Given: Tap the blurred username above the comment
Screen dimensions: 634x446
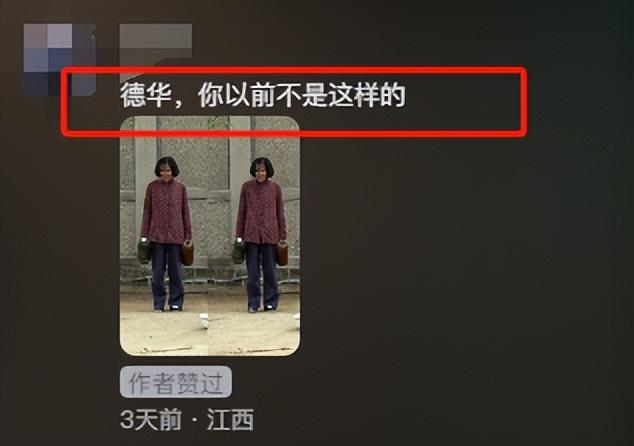Looking at the screenshot, I should click(x=156, y=41).
